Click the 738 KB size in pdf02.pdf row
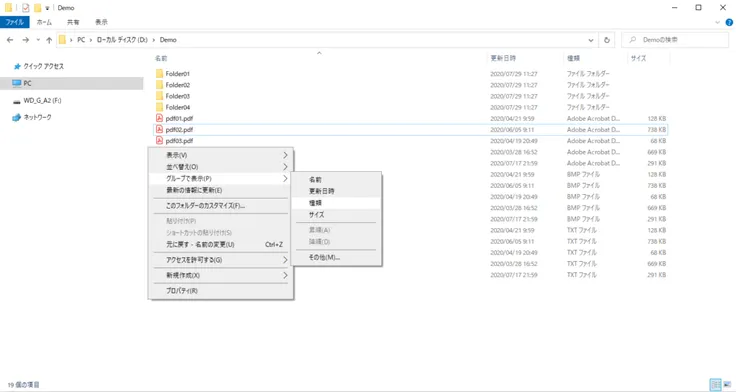Image resolution: width=736 pixels, height=392 pixels. [x=657, y=130]
